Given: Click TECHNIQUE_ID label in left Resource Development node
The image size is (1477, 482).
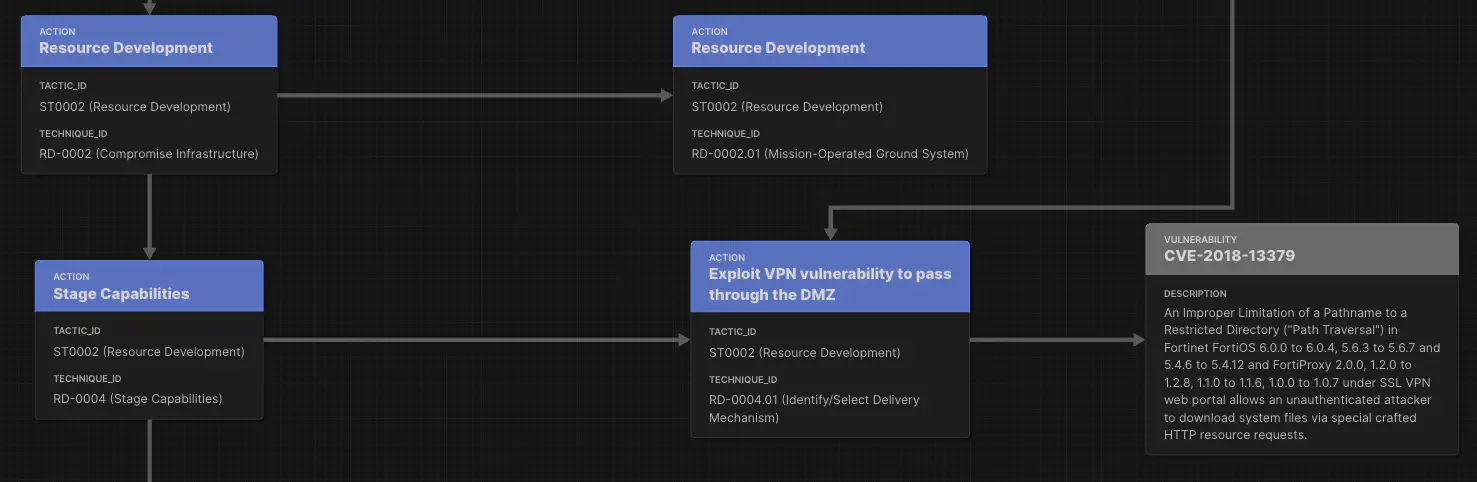Looking at the screenshot, I should point(73,134).
